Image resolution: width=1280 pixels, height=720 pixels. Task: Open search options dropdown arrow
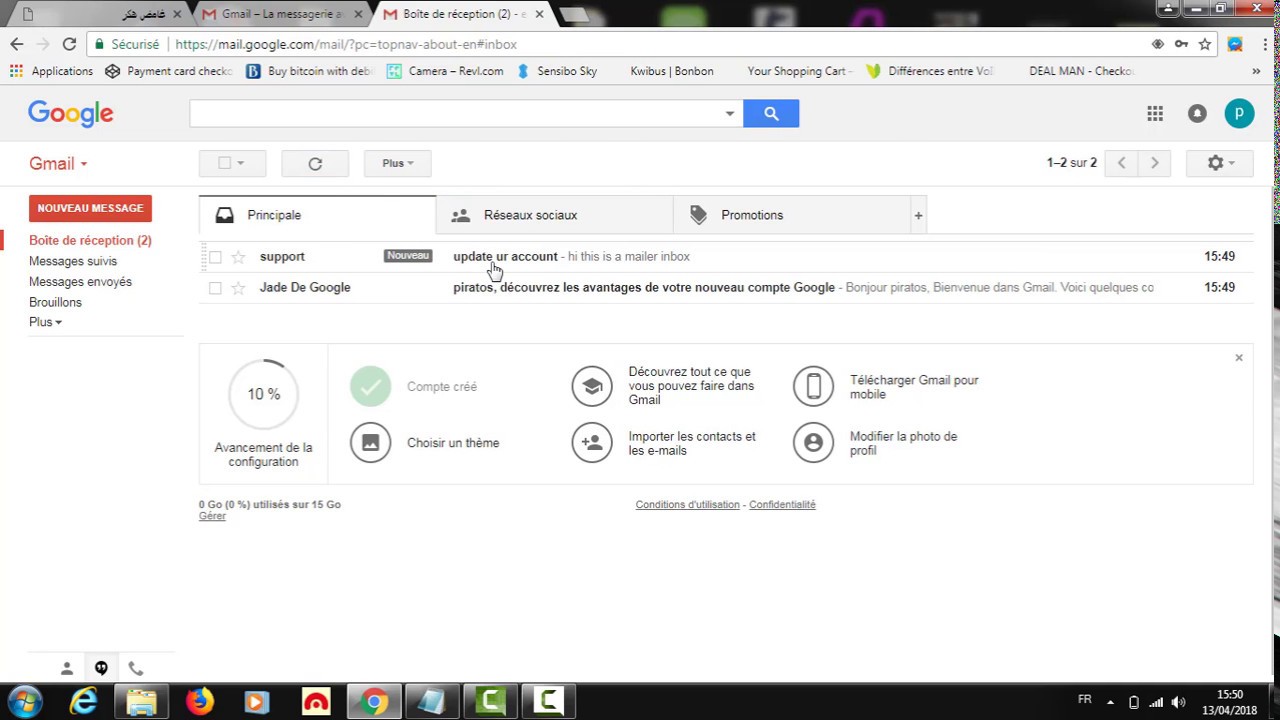(x=730, y=114)
